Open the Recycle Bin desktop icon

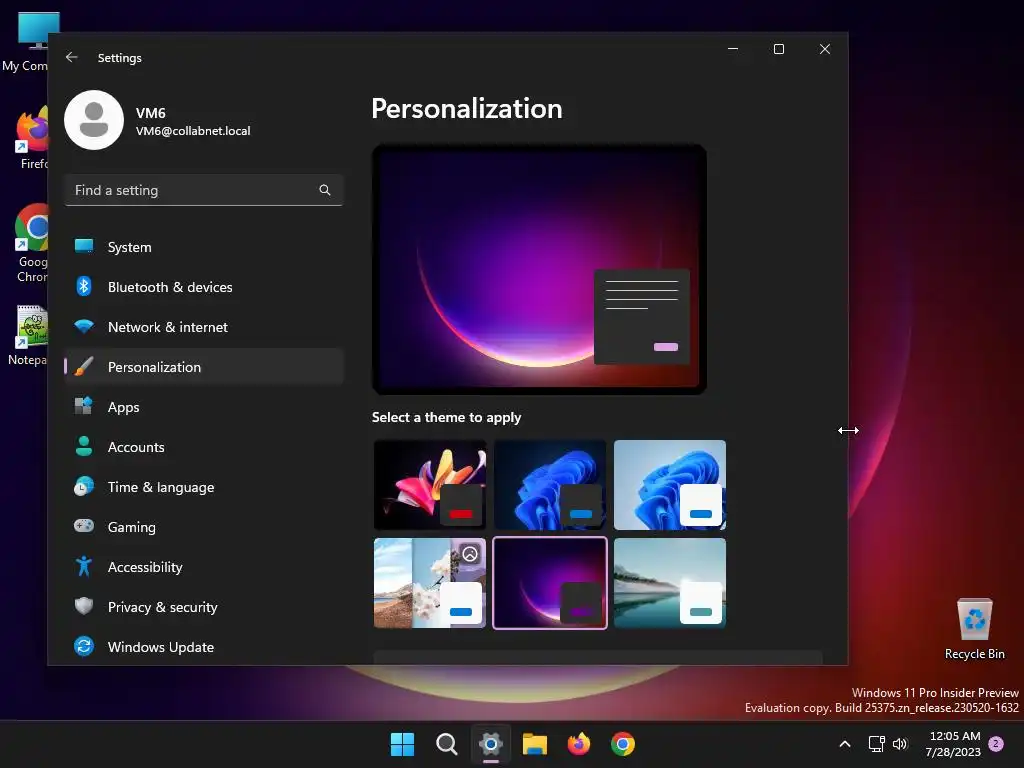pyautogui.click(x=974, y=629)
